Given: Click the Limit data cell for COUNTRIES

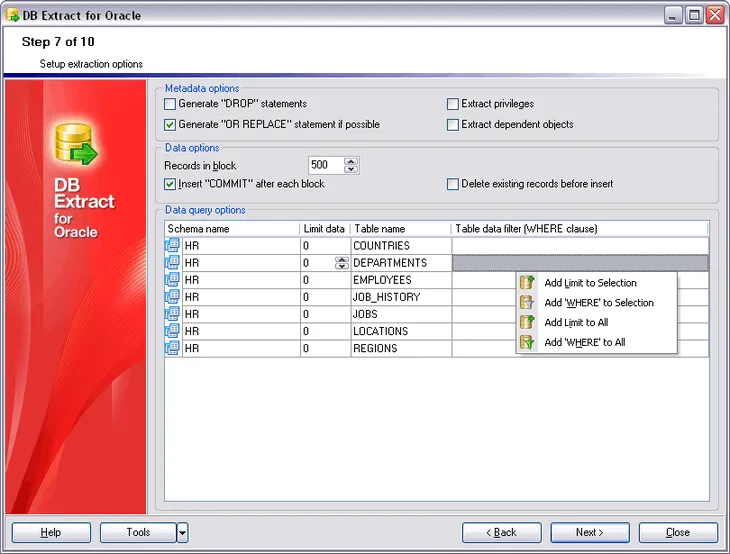Looking at the screenshot, I should click(325, 246).
